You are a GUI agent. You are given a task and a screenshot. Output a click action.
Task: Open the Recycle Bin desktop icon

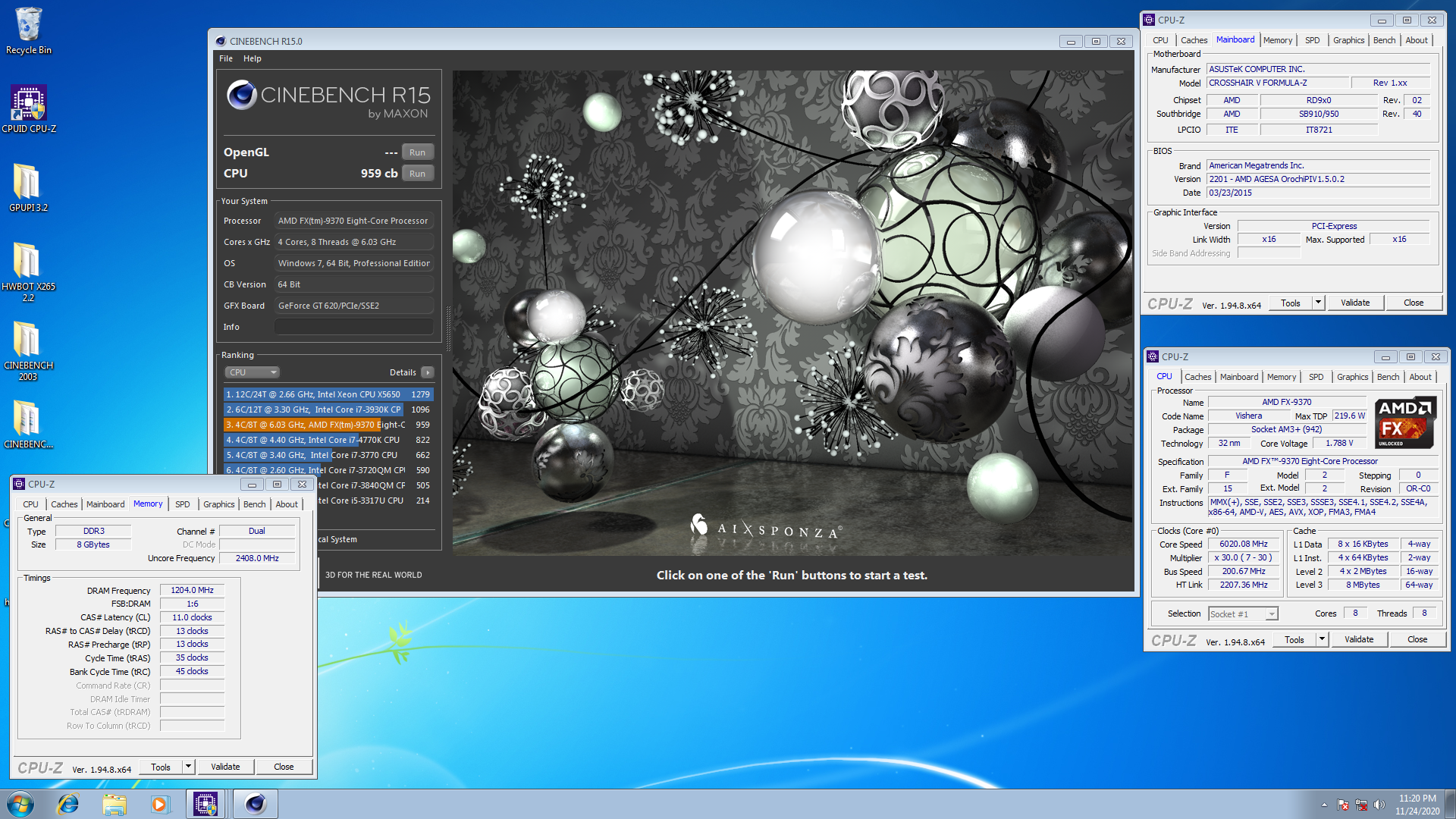pos(29,30)
